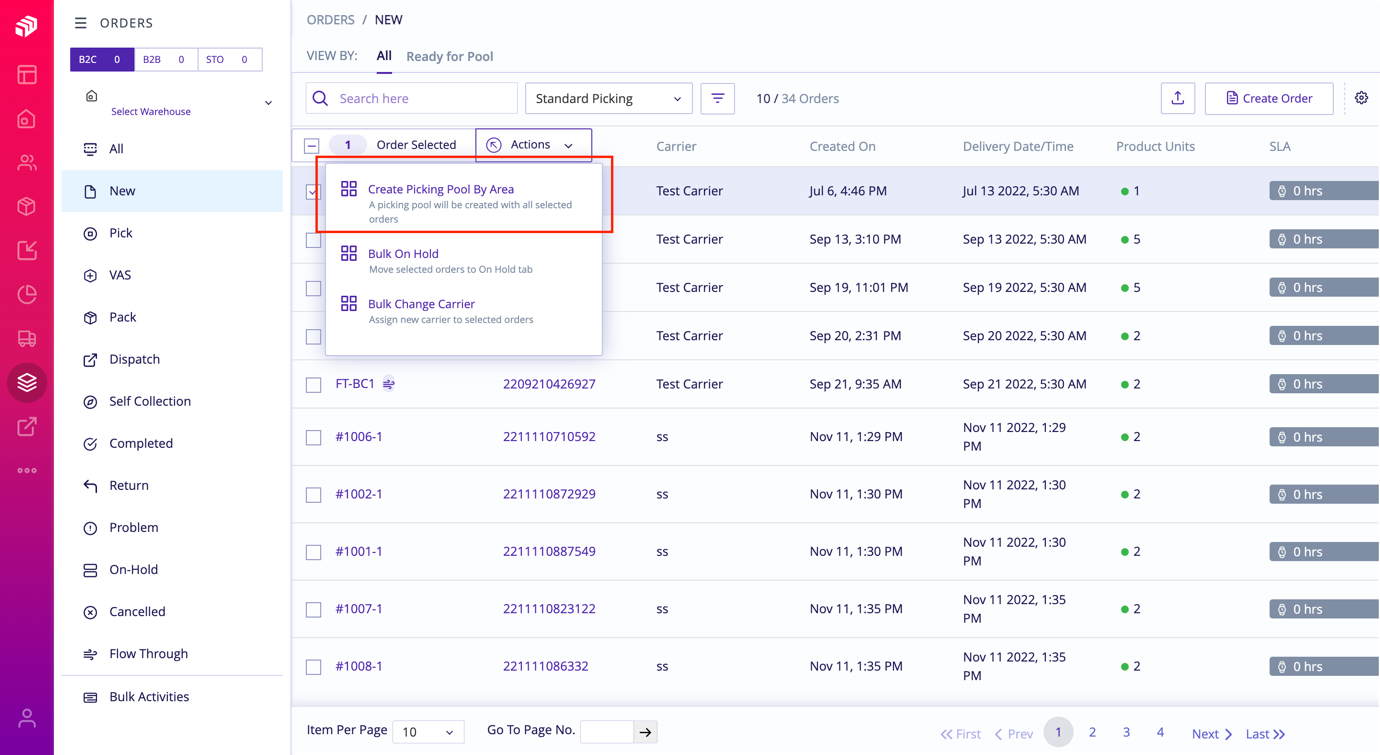1380x755 pixels.
Task: Focus the Search here input field
Action: point(411,98)
